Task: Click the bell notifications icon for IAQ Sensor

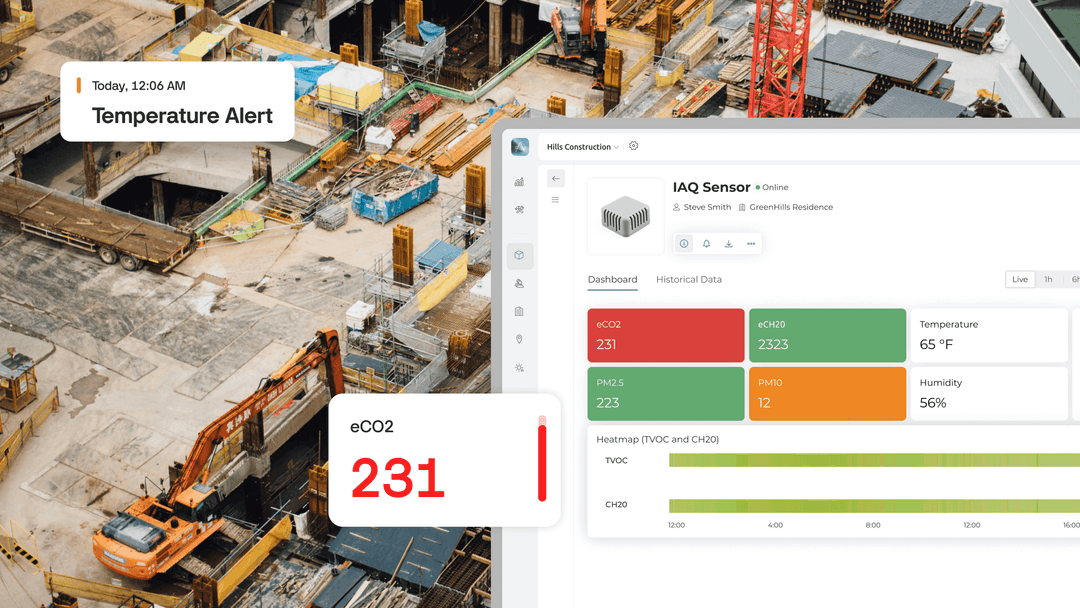Action: pyautogui.click(x=707, y=243)
